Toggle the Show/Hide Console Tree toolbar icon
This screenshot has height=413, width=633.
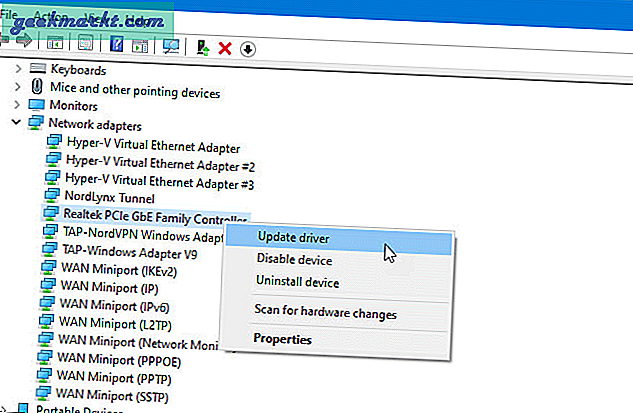[54, 42]
